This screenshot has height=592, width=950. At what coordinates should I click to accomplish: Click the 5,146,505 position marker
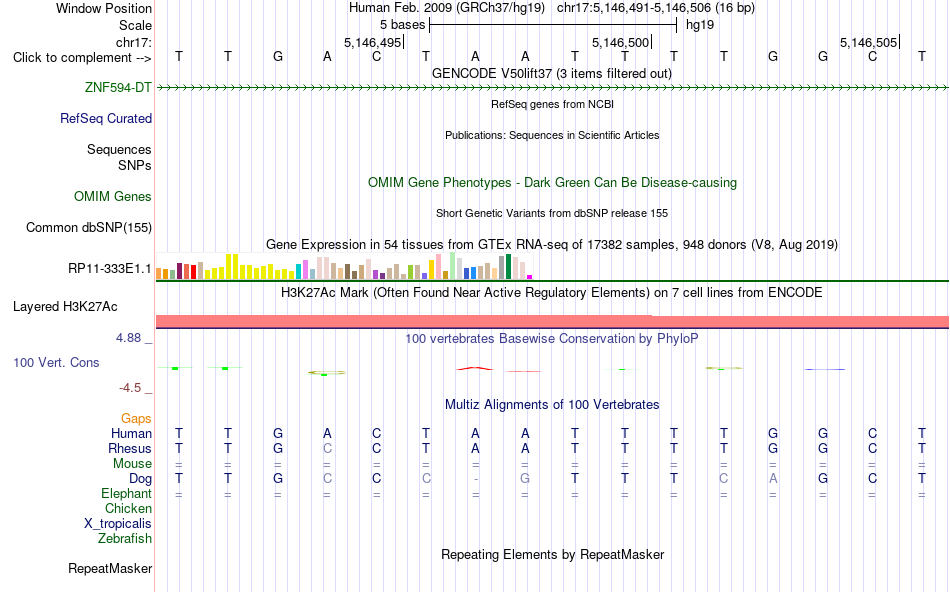tap(868, 42)
